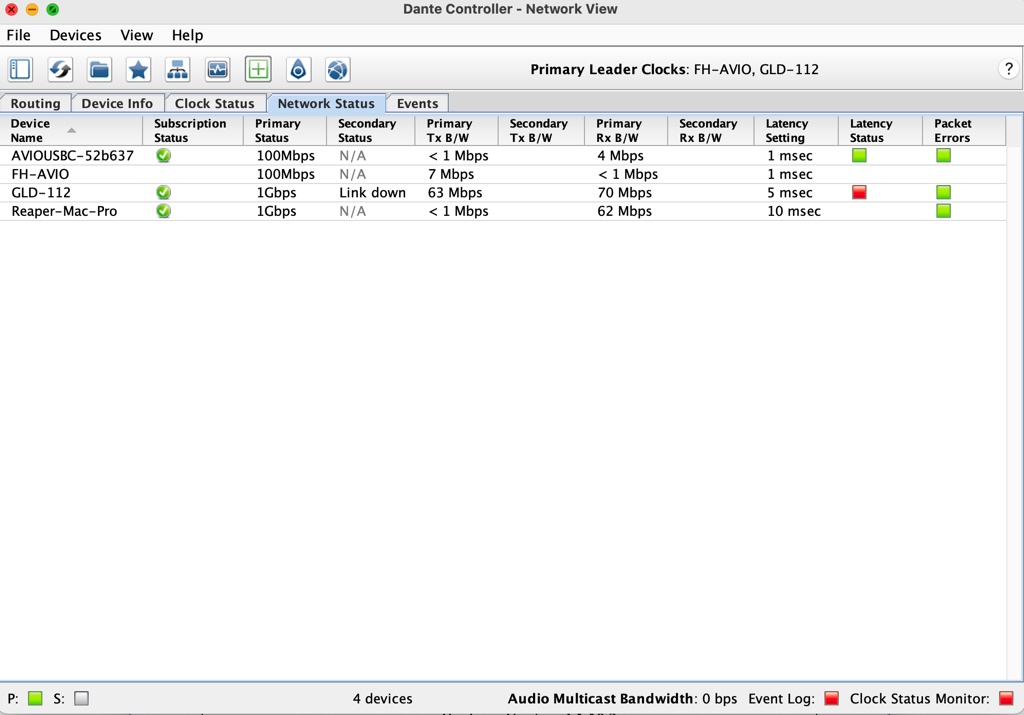1024x715 pixels.
Task: Select the Reaper-Mac-Pro device name
Action: pos(64,211)
